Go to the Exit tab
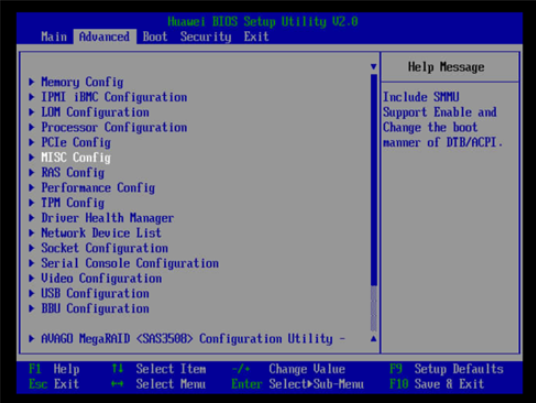 tap(256, 37)
